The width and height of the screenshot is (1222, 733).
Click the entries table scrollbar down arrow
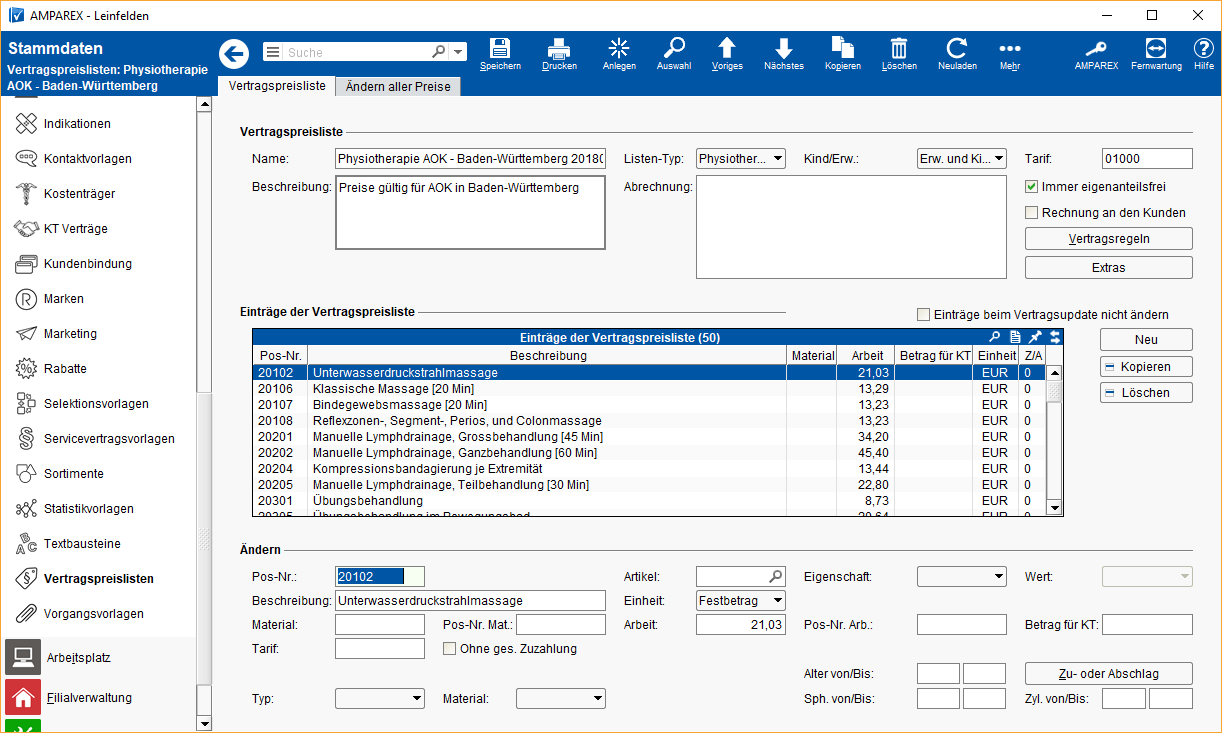(1054, 508)
